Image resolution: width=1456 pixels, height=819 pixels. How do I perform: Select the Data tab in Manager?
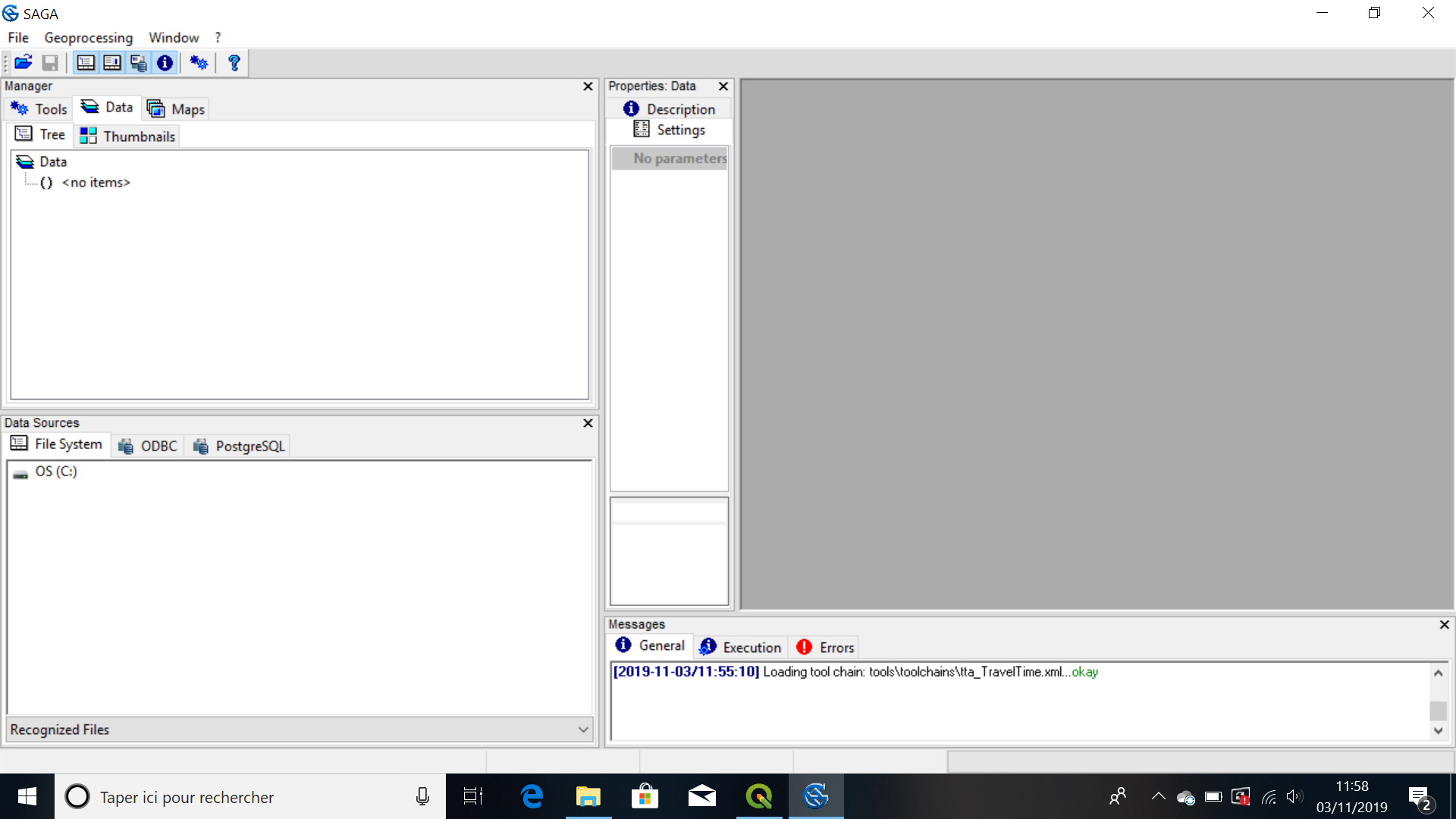point(107,108)
